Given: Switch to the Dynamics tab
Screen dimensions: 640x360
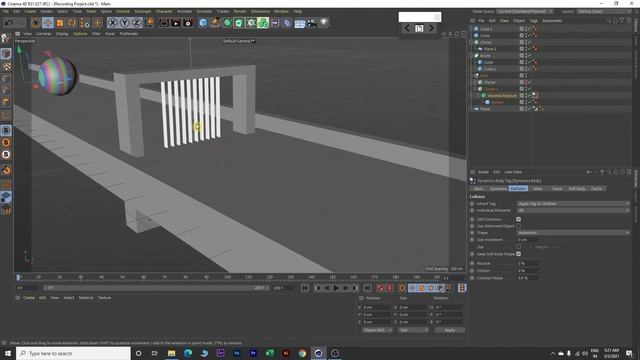Looking at the screenshot, I should 498,189.
